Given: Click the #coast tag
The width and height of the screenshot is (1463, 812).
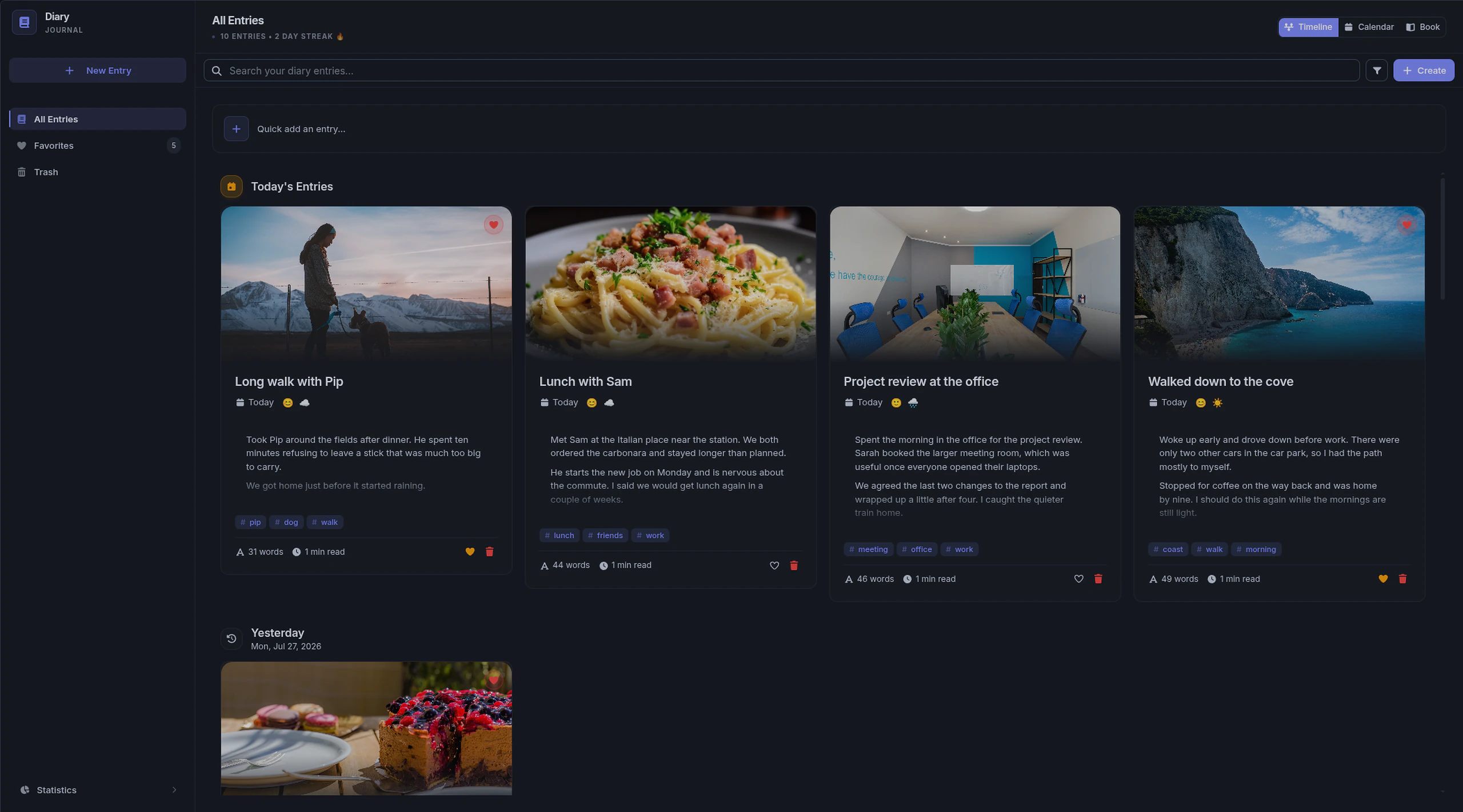Looking at the screenshot, I should pos(1168,549).
